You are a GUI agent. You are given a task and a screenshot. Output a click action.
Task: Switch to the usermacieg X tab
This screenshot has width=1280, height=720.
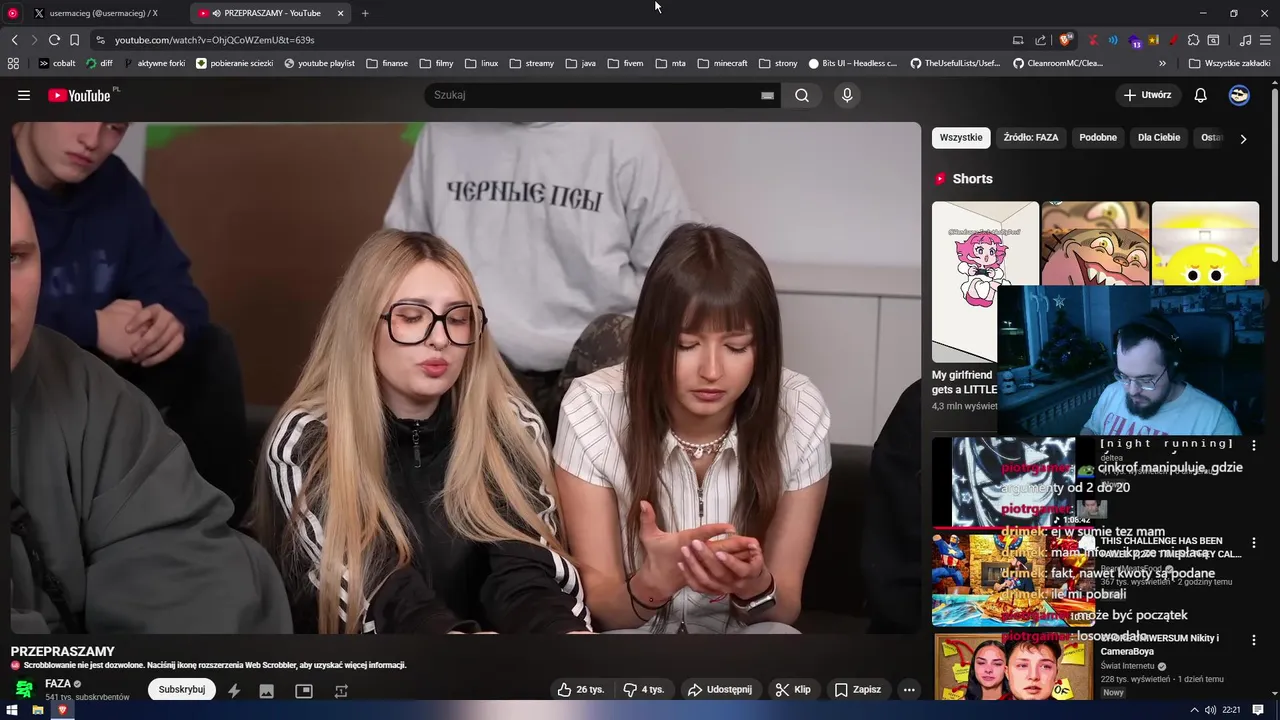click(x=102, y=13)
